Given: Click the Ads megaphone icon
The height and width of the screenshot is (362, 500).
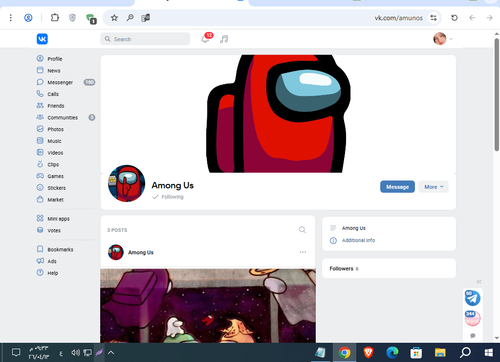Looking at the screenshot, I should (40, 261).
